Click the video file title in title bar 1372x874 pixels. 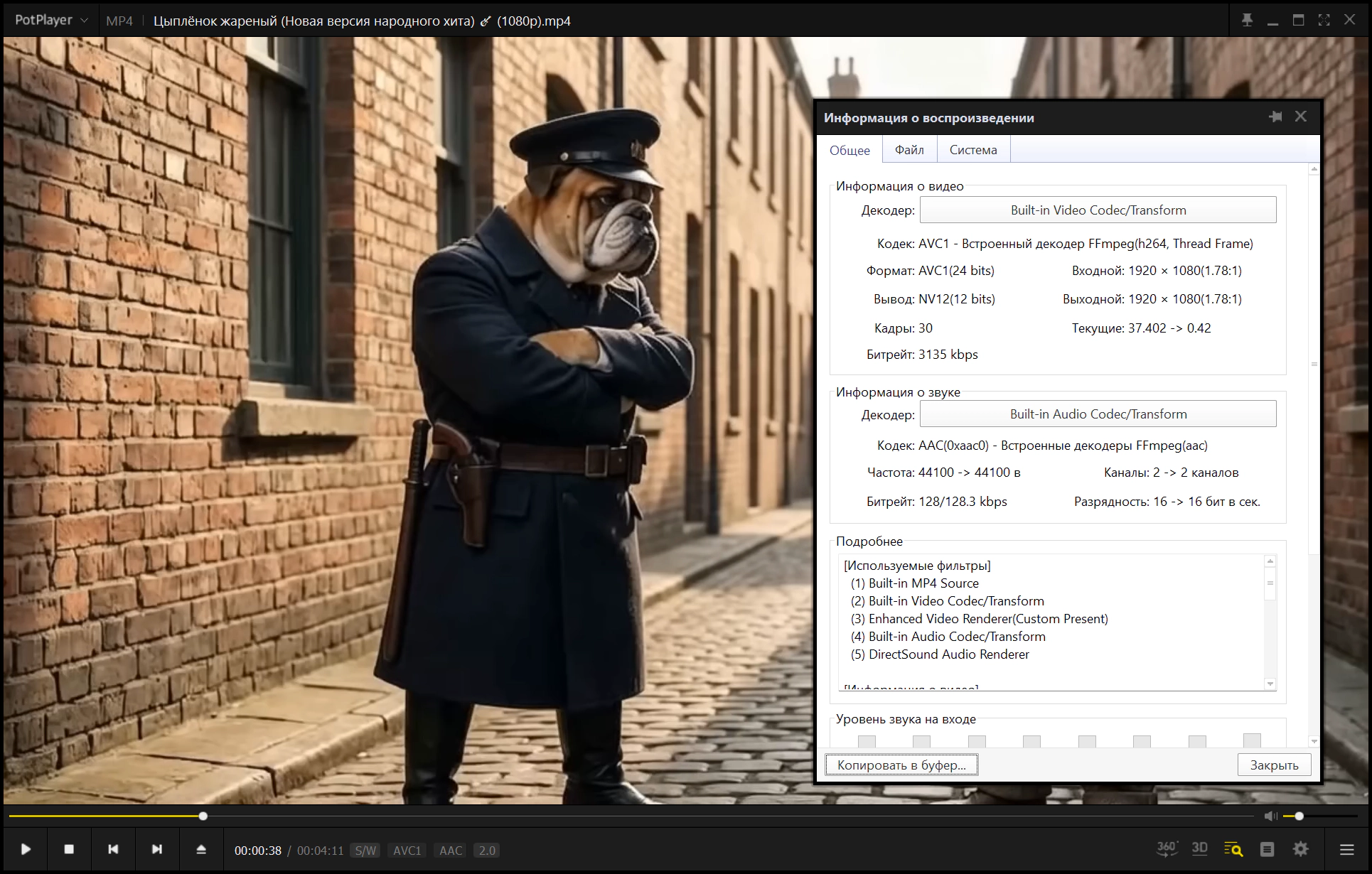(x=362, y=21)
